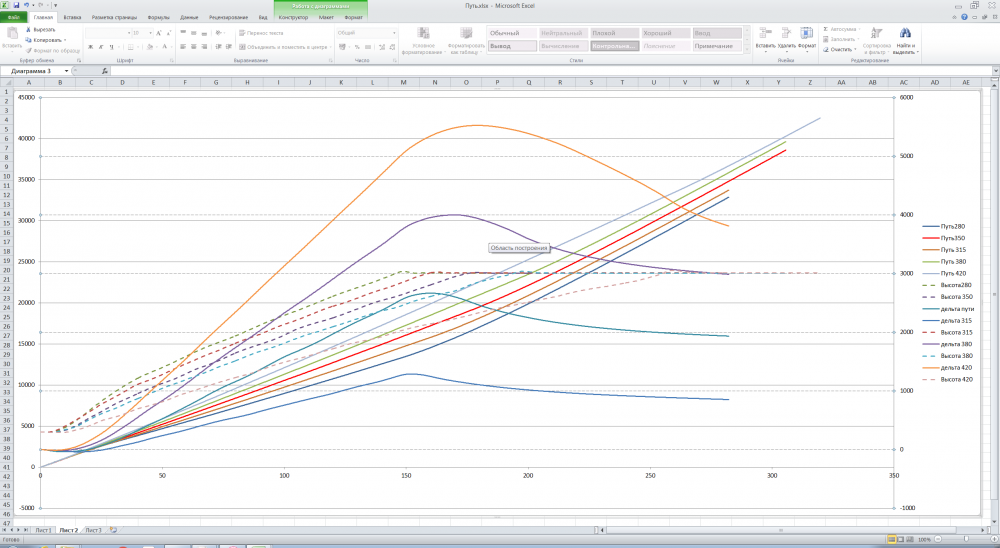Click the Cut (Вырезать) scissors icon
The image size is (1000, 548).
29,30
